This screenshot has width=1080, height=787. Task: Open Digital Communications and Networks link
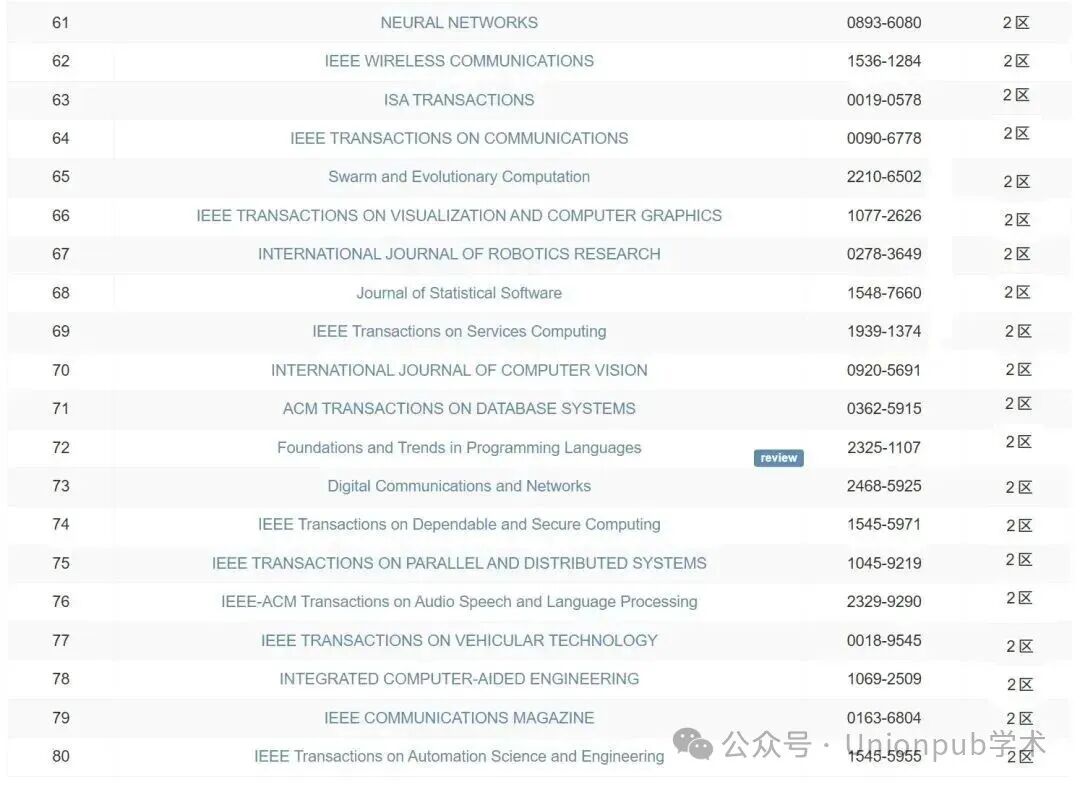pos(459,486)
